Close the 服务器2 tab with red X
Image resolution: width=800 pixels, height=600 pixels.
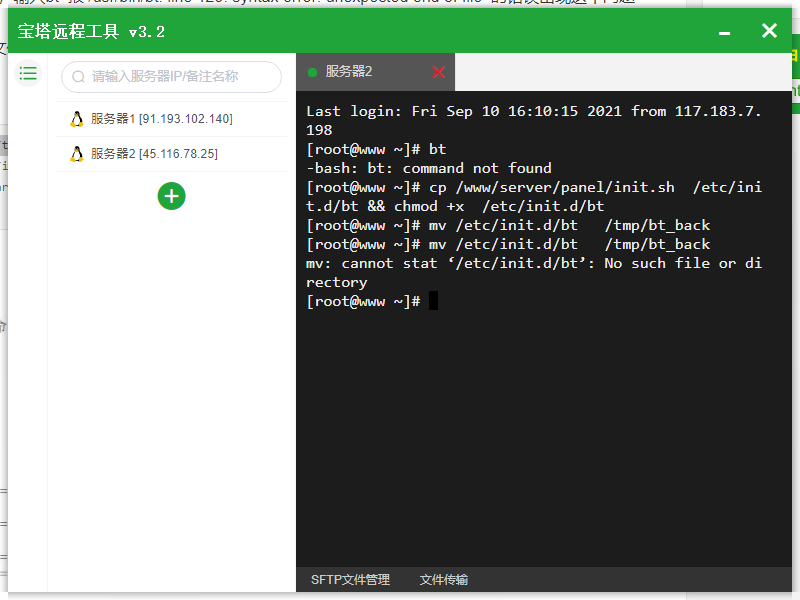(x=438, y=72)
